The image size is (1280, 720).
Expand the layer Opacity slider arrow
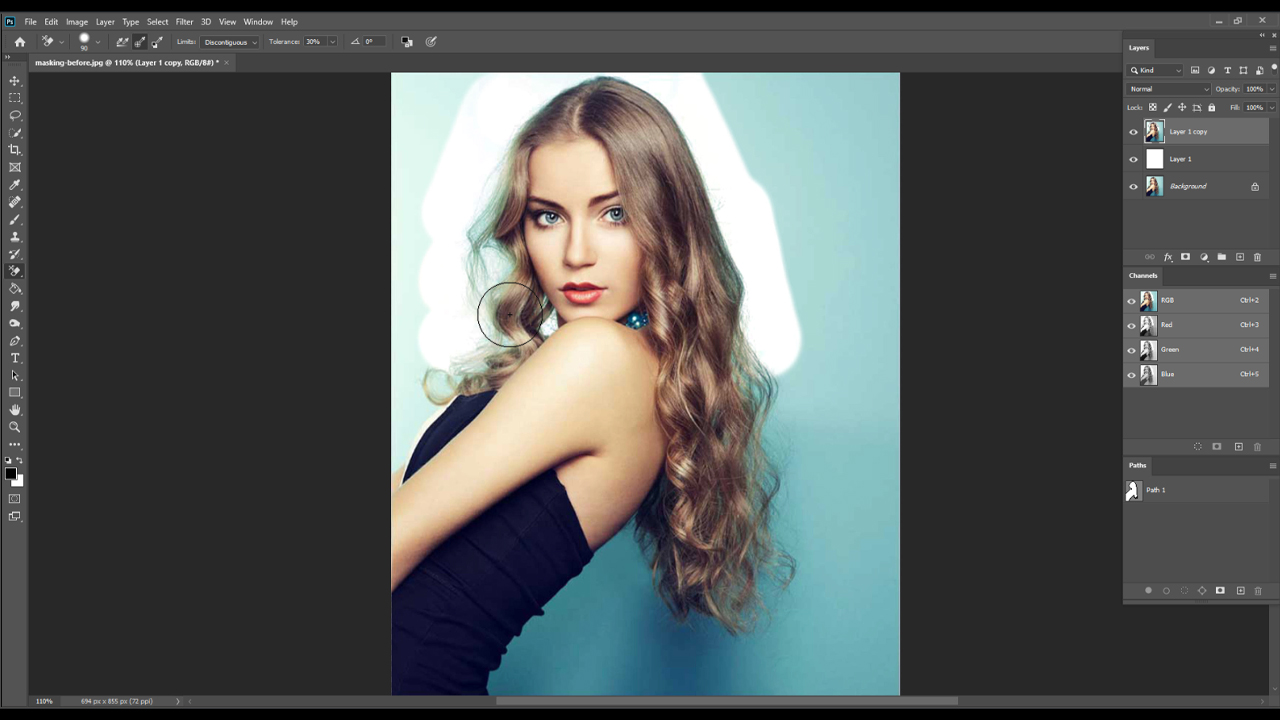pyautogui.click(x=1271, y=89)
